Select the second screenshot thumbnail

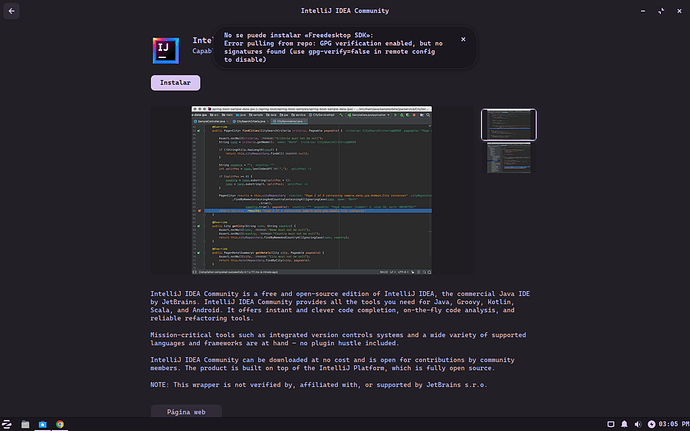click(509, 158)
